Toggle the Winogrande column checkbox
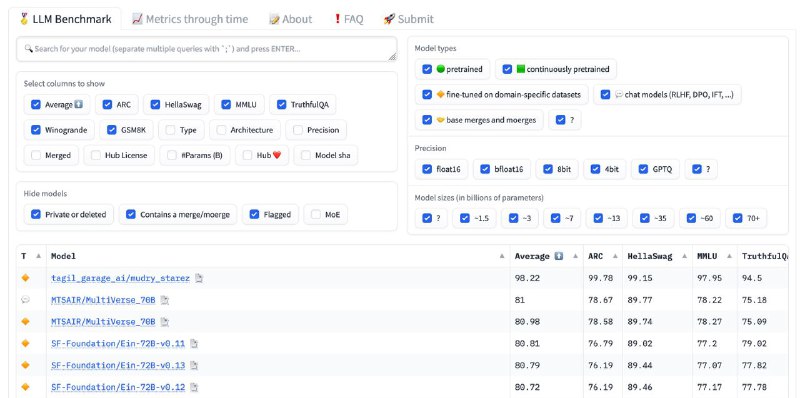The height and width of the screenshot is (398, 800). point(36,130)
